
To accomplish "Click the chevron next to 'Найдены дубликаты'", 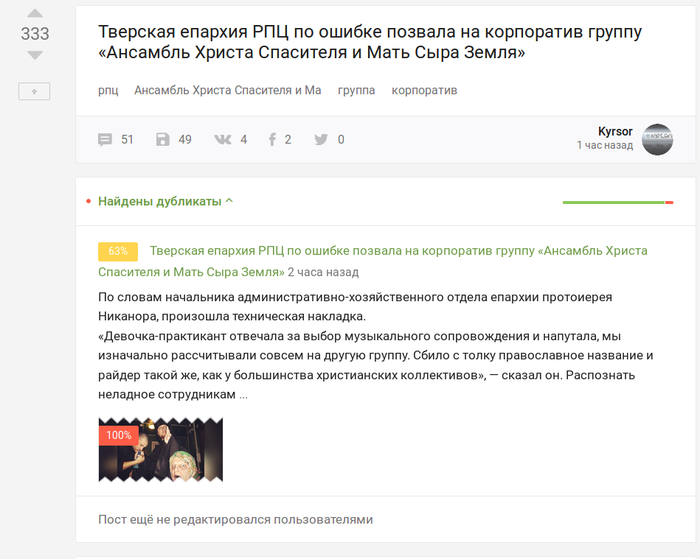I will (x=230, y=201).
